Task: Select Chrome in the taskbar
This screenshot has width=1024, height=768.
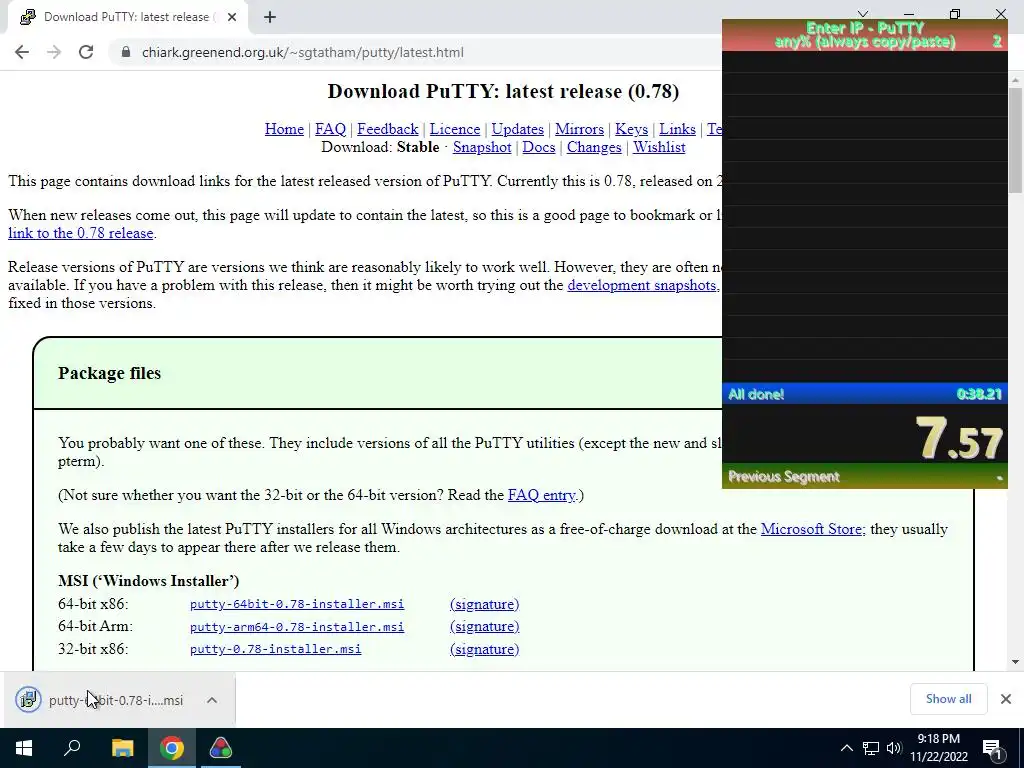Action: 172,748
